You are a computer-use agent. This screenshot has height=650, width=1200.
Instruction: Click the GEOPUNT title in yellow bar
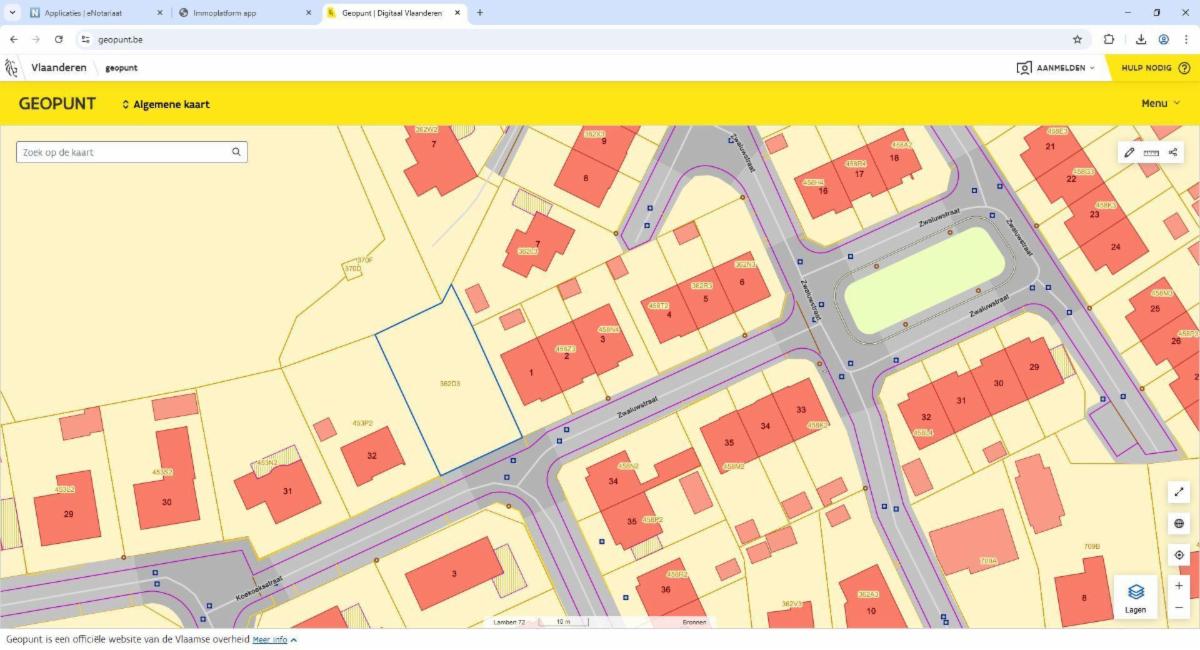pyautogui.click(x=57, y=104)
